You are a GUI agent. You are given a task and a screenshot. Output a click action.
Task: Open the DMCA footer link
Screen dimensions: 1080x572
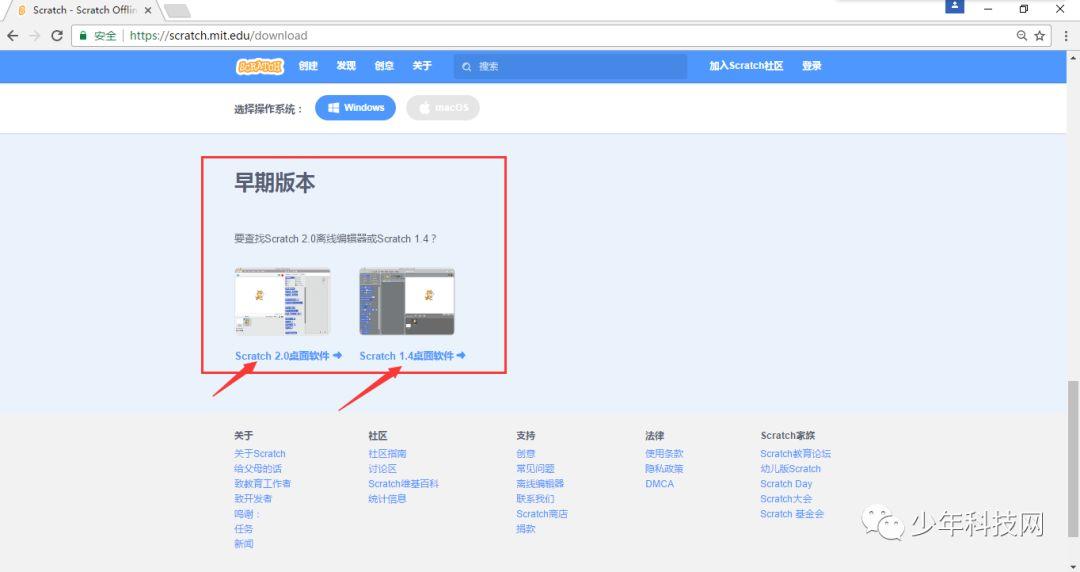point(660,484)
